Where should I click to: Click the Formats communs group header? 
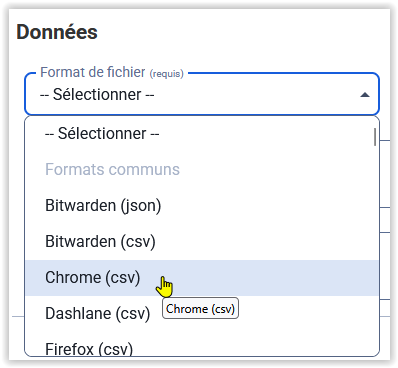pyautogui.click(x=112, y=169)
